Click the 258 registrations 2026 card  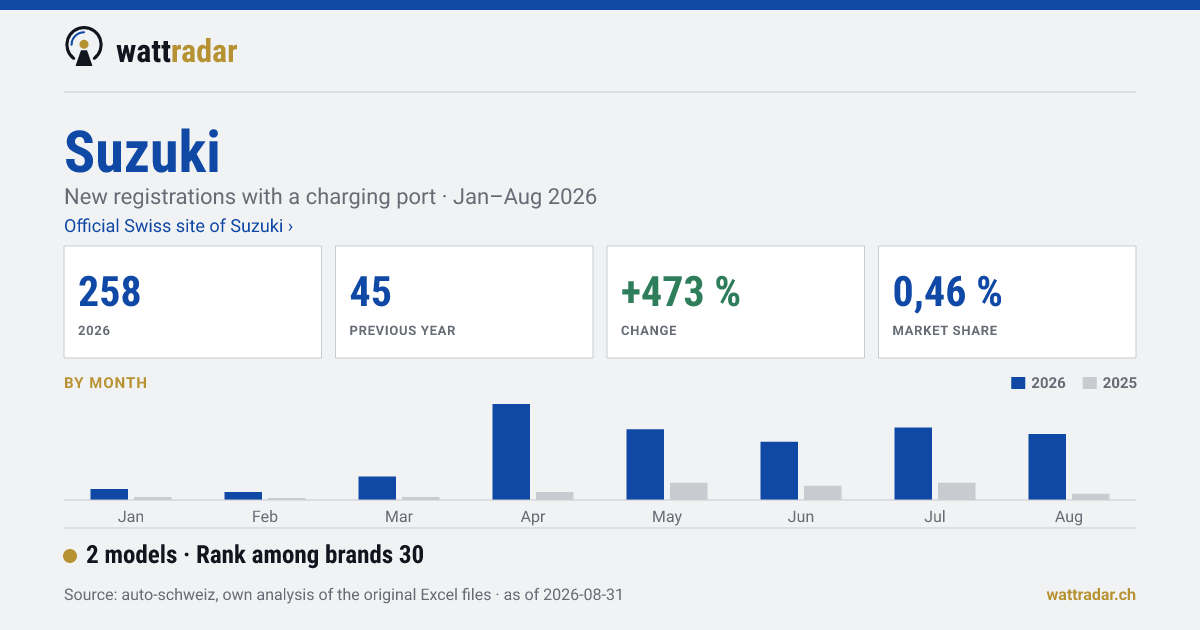point(193,302)
